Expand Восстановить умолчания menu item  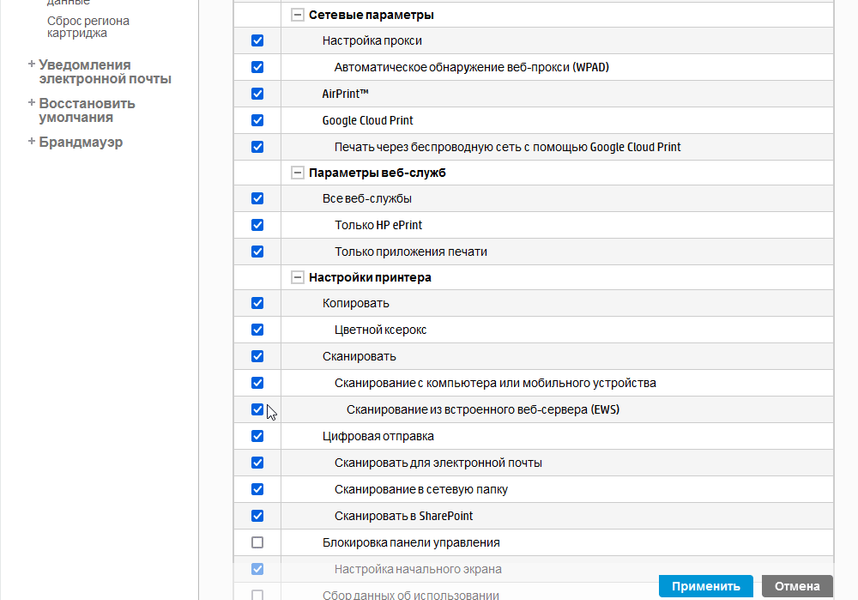(x=32, y=103)
